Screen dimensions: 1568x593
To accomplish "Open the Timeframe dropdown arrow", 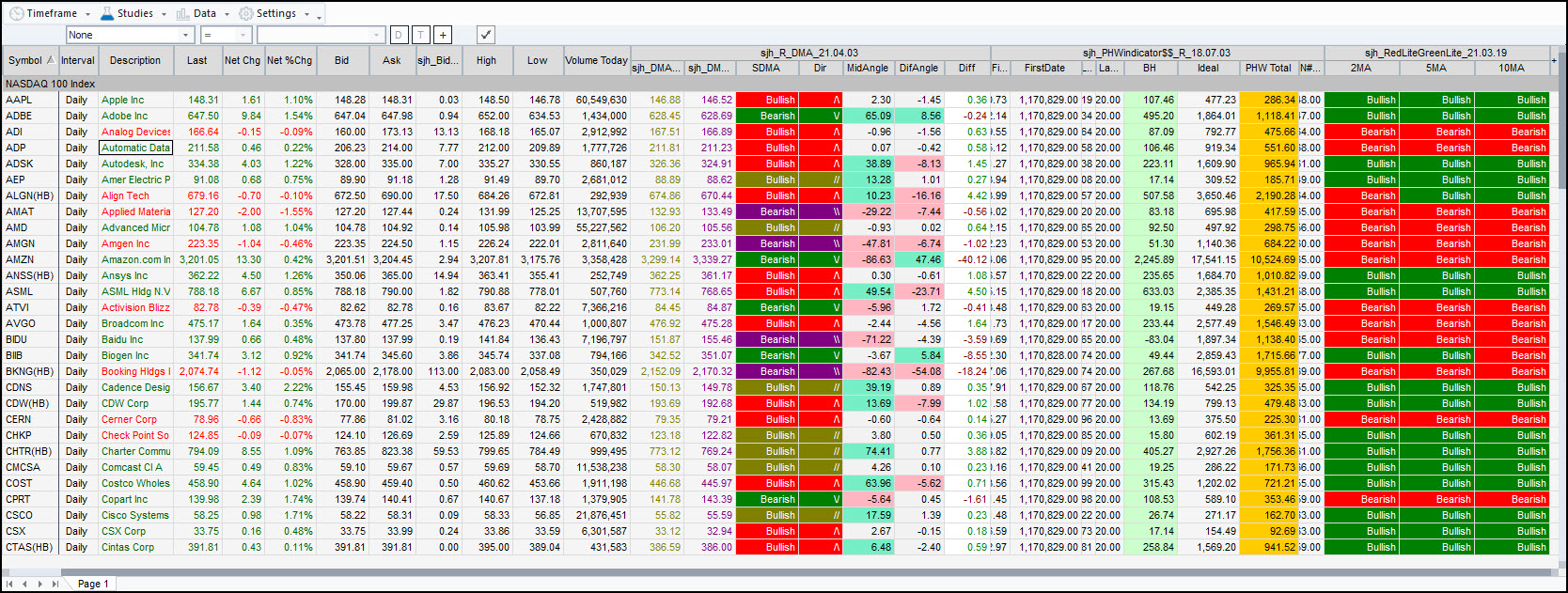I will 87,14.
